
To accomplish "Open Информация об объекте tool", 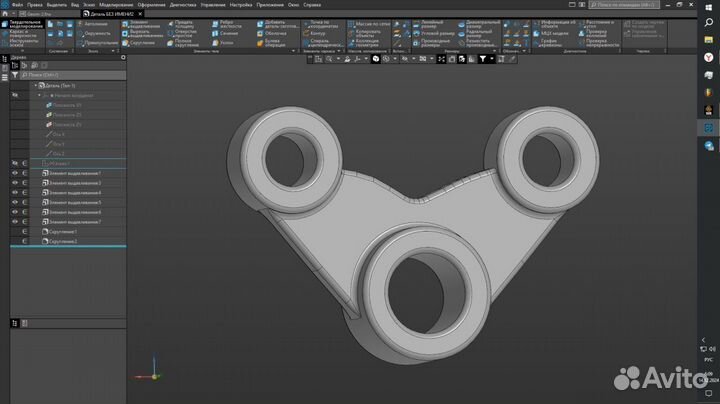I will point(554,24).
